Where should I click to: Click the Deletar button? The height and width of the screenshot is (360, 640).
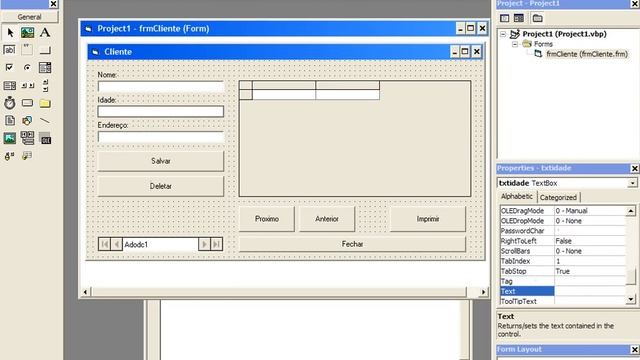161,186
